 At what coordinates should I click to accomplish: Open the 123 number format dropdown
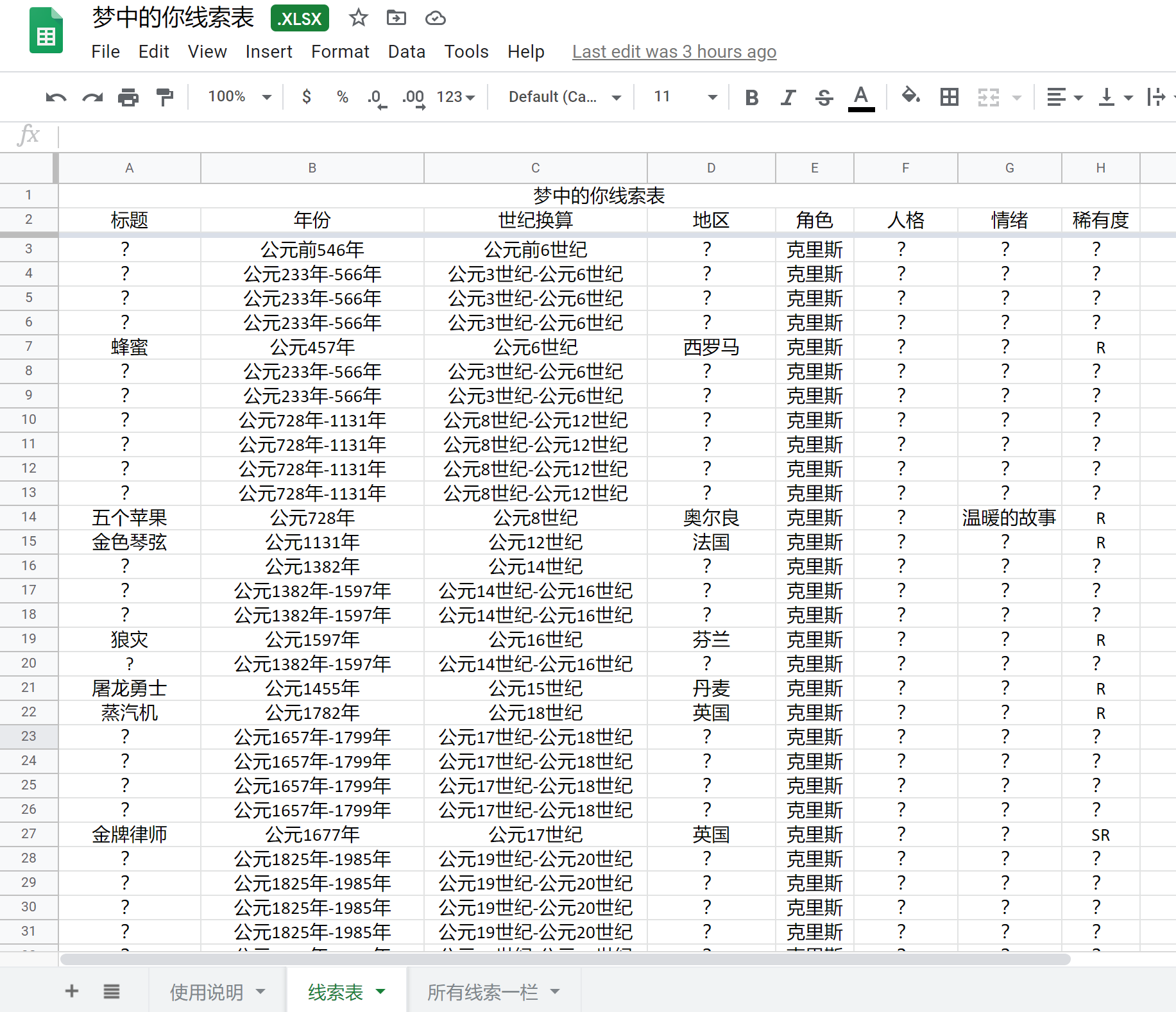[x=456, y=97]
